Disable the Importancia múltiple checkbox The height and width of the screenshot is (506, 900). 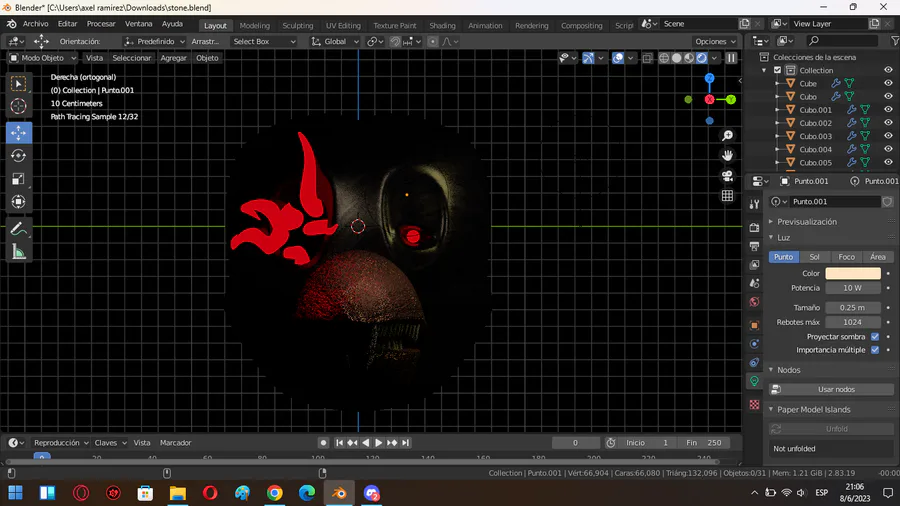pyautogui.click(x=875, y=350)
